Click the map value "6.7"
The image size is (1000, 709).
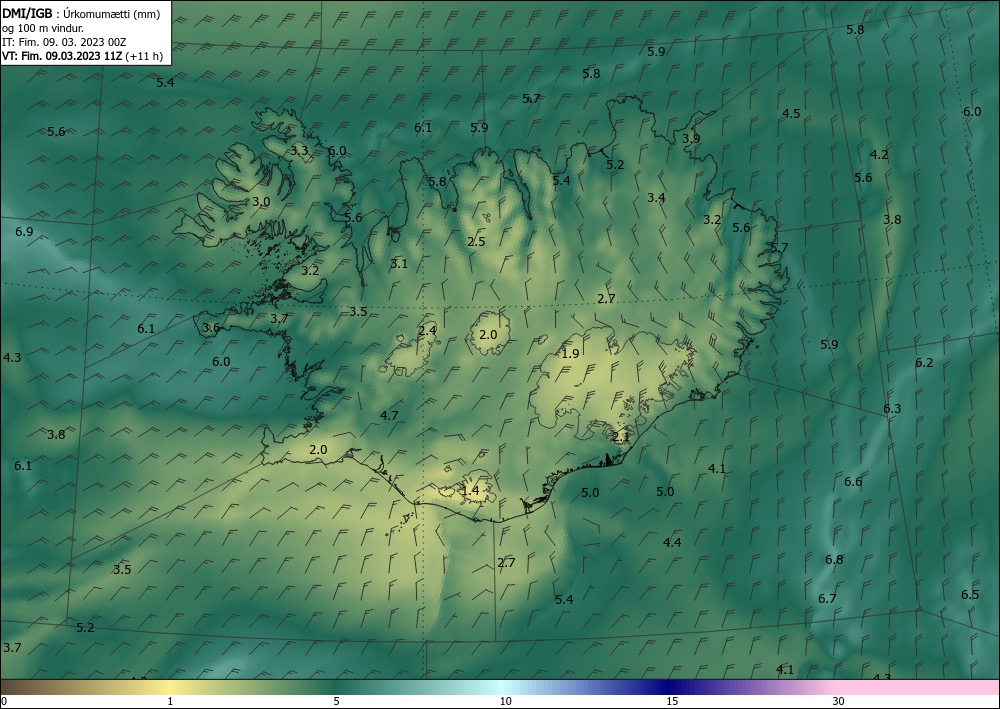tap(827, 598)
